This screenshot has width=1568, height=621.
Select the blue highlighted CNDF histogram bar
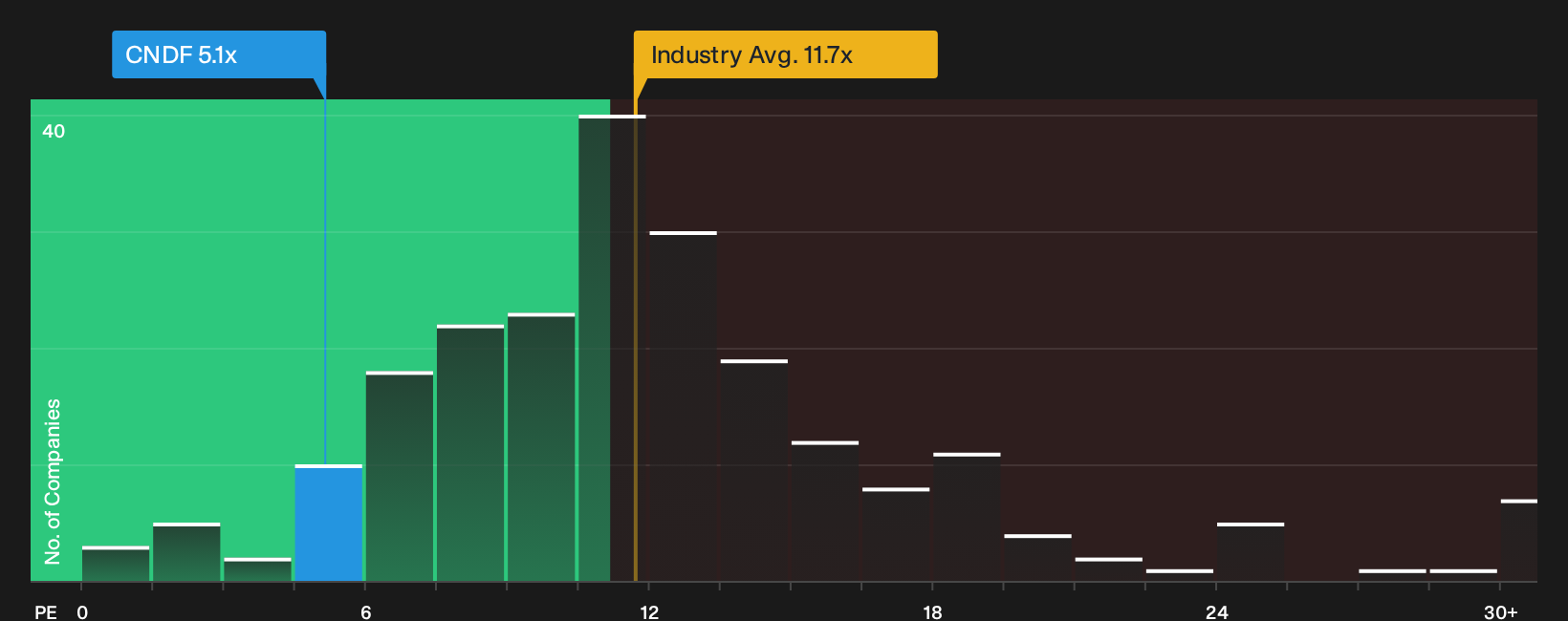click(x=328, y=524)
